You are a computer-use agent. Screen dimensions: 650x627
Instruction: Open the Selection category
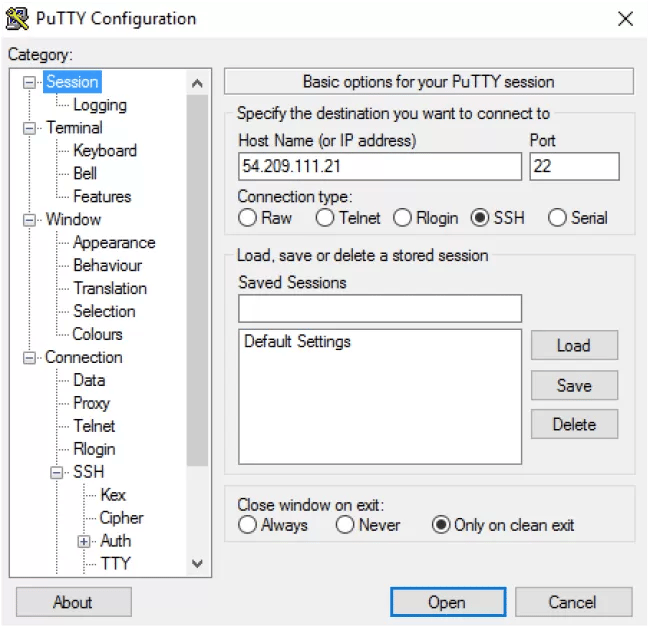[104, 311]
